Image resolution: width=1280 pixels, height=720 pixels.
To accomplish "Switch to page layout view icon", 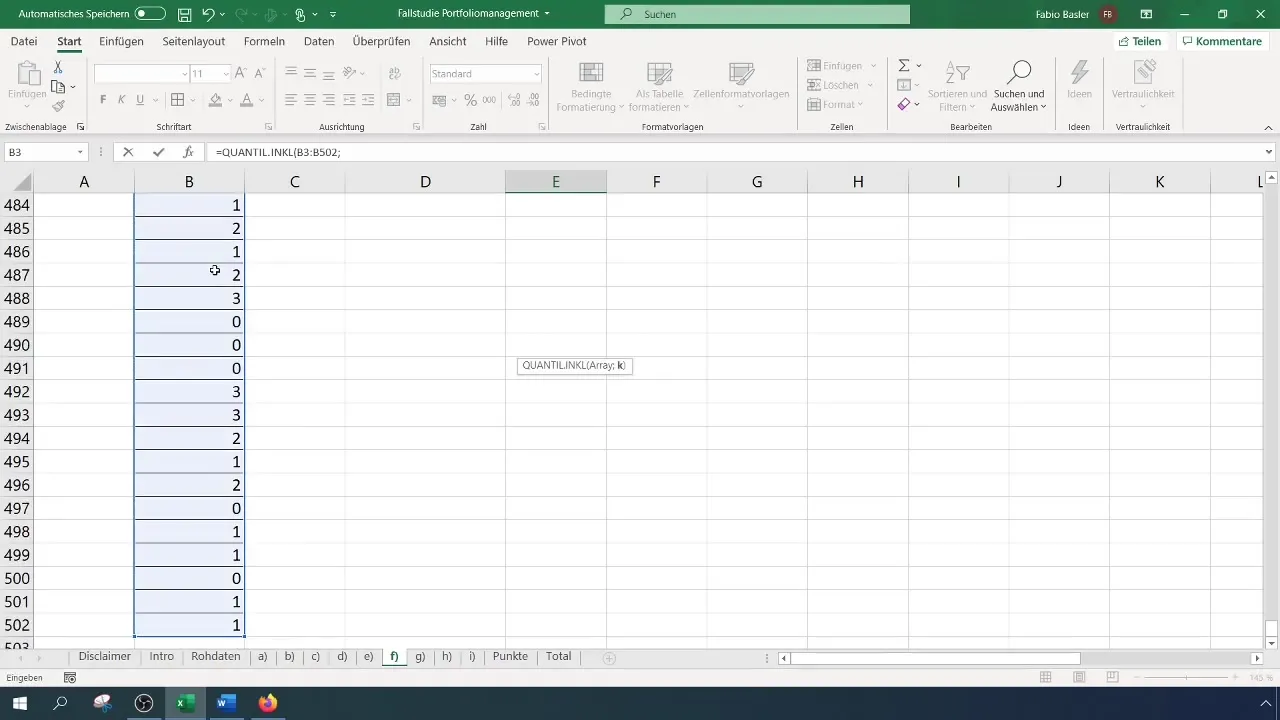I will [x=1079, y=678].
